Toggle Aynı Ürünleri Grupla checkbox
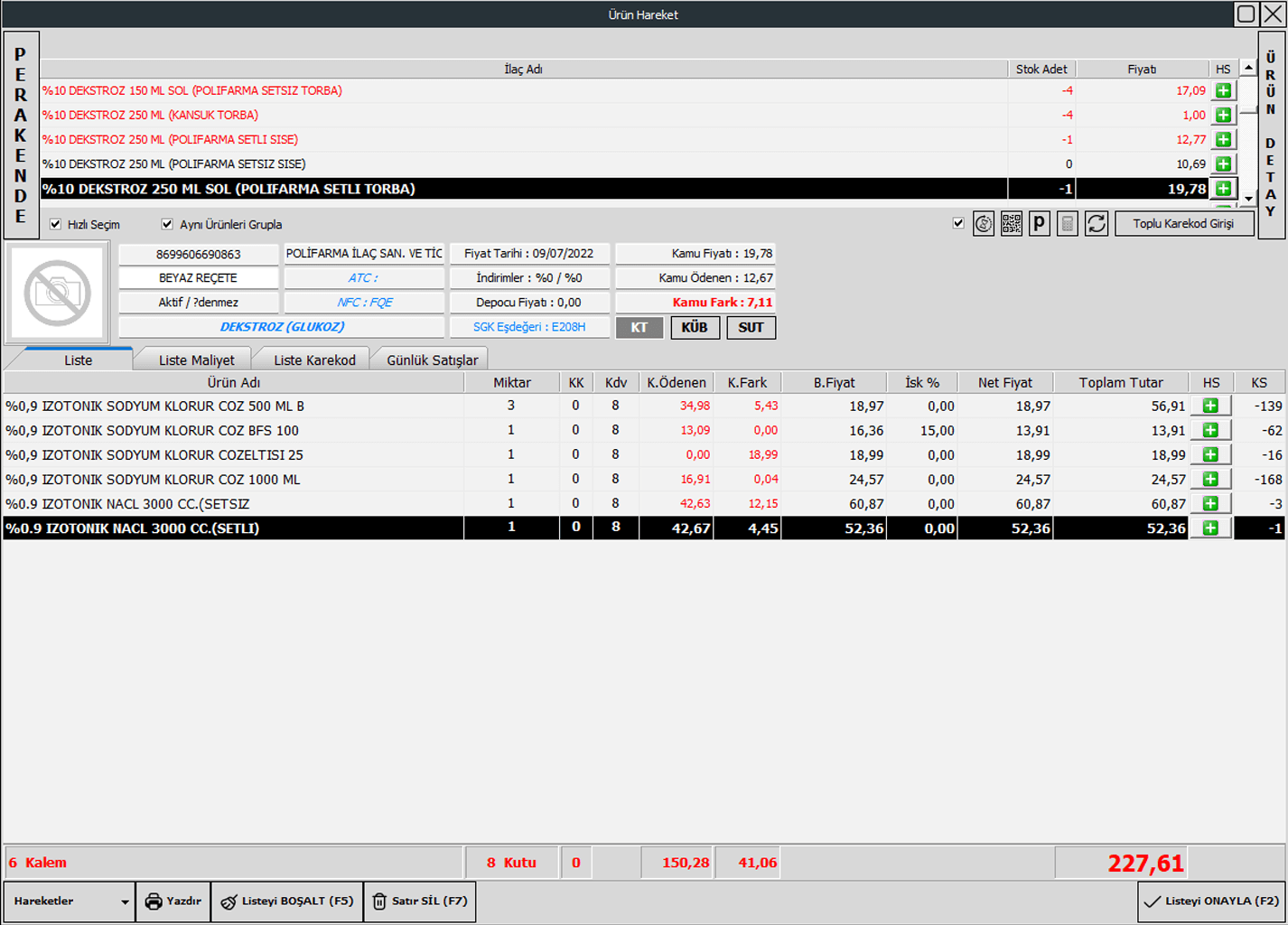Image resolution: width=1288 pixels, height=925 pixels. [x=167, y=224]
